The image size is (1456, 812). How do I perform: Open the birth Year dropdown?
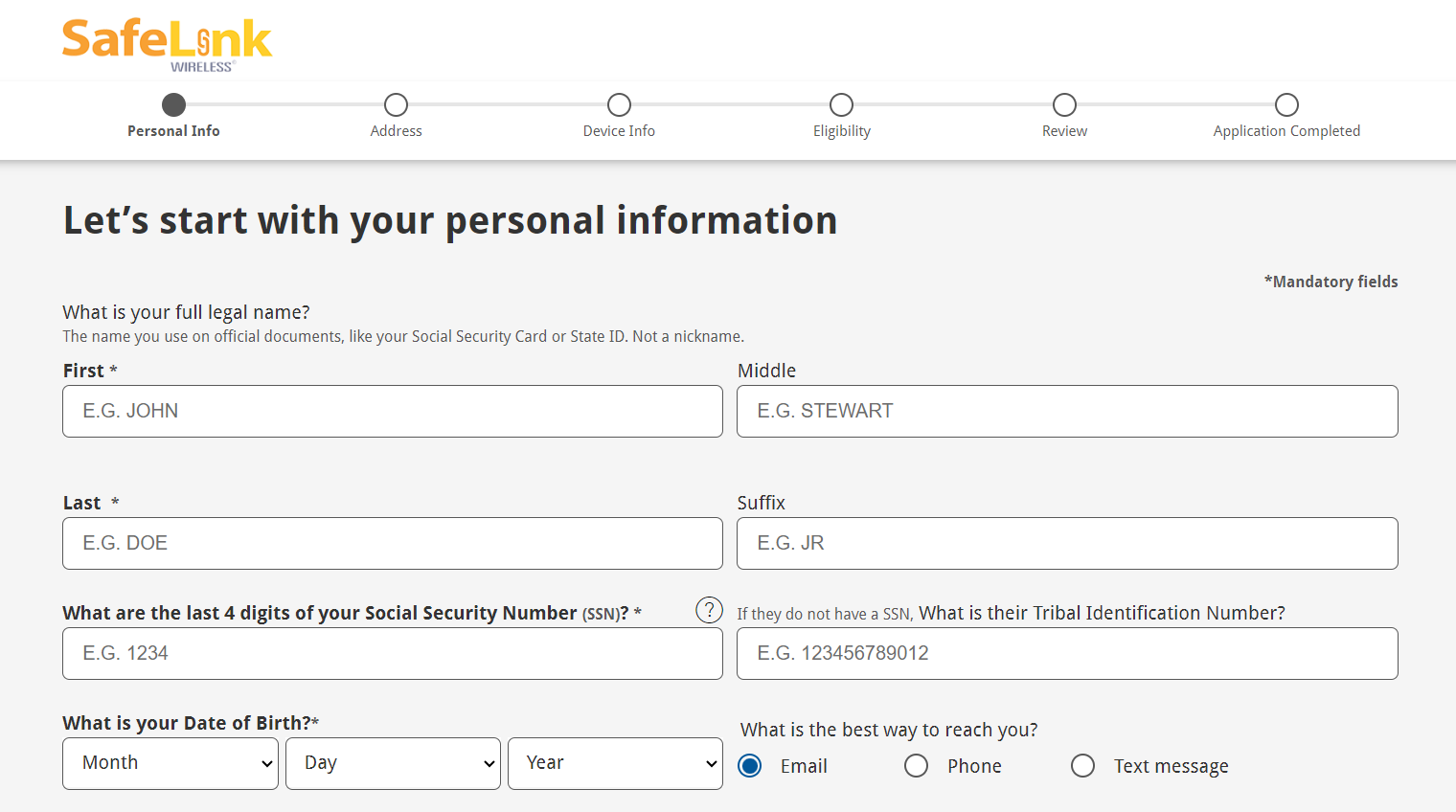coord(615,763)
